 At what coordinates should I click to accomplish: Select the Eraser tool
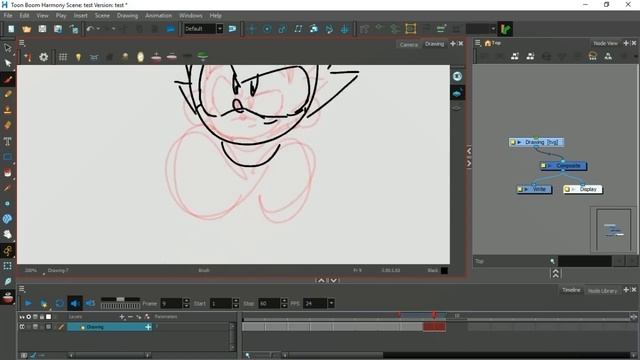pyautogui.click(x=8, y=126)
